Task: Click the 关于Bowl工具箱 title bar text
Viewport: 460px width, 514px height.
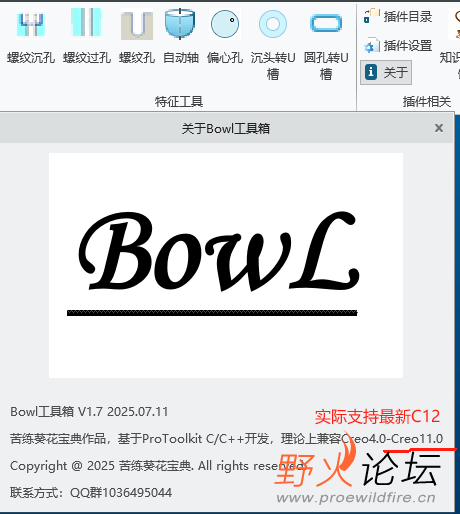Action: (226, 128)
